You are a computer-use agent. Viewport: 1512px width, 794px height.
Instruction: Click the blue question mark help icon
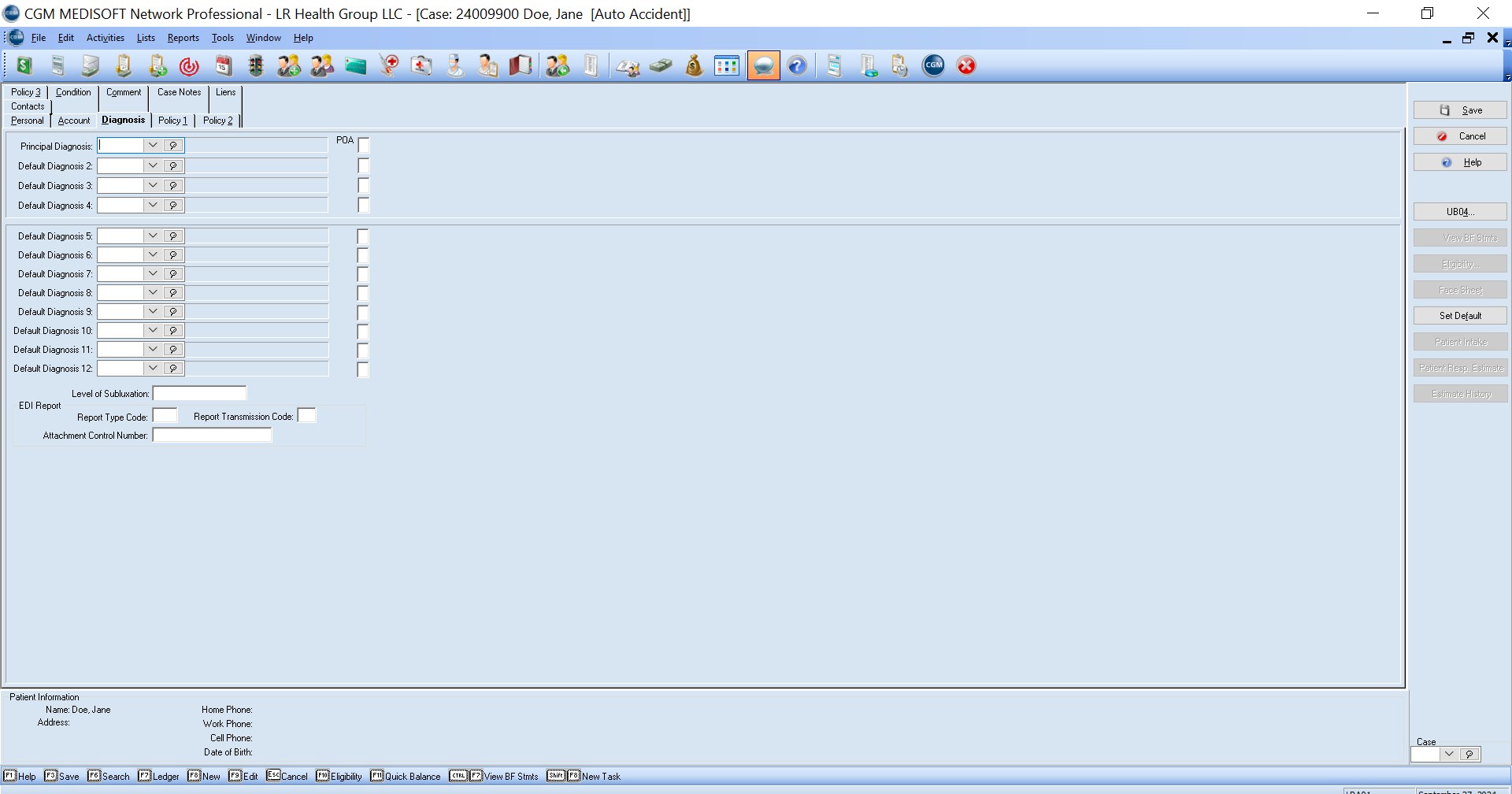pos(797,66)
